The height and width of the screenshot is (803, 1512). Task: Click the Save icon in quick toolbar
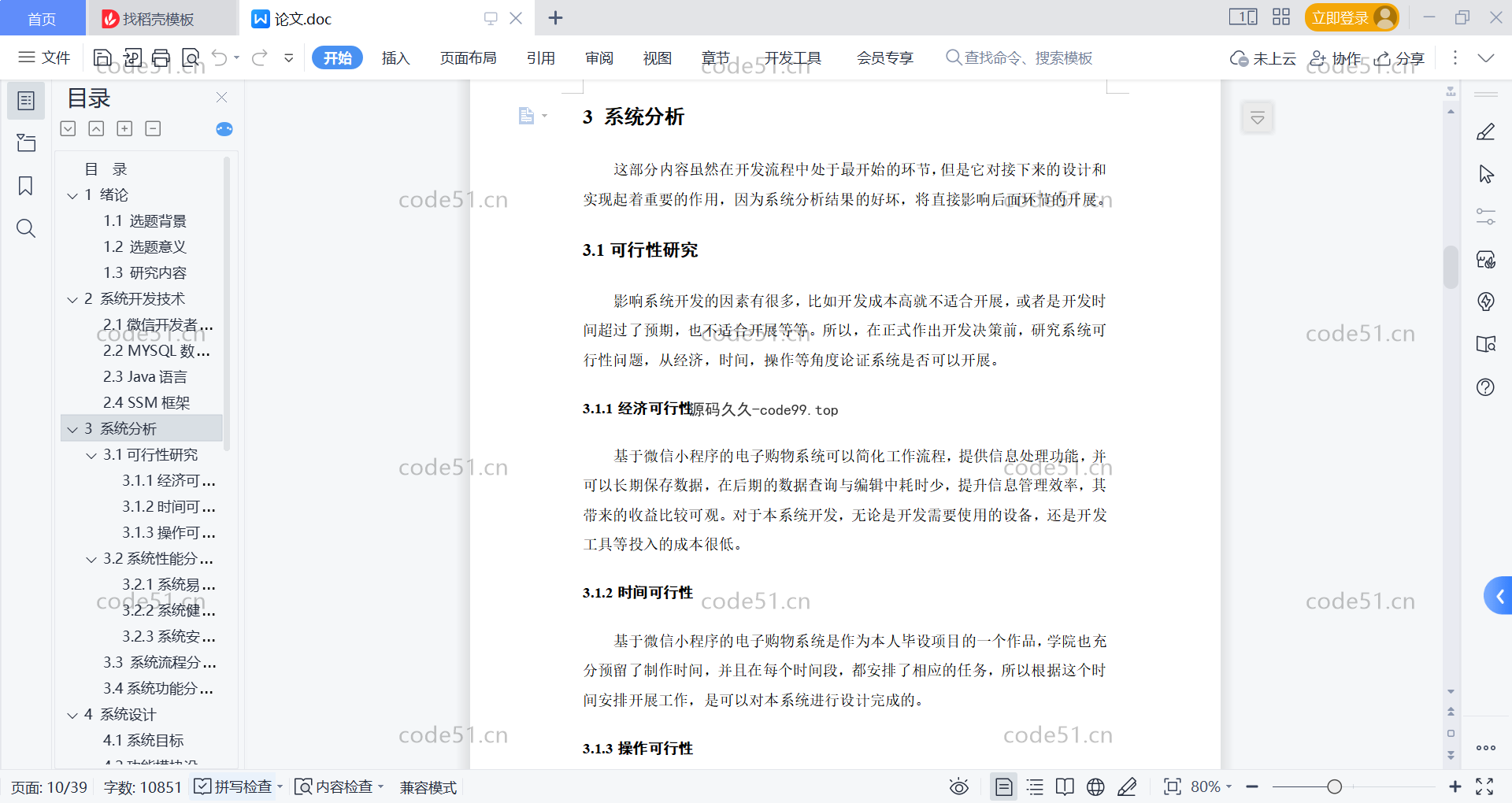(x=102, y=57)
